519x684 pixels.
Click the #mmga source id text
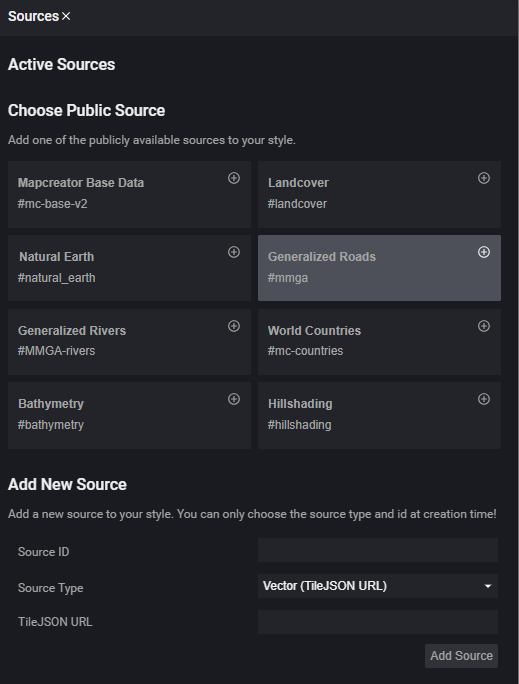coord(288,278)
